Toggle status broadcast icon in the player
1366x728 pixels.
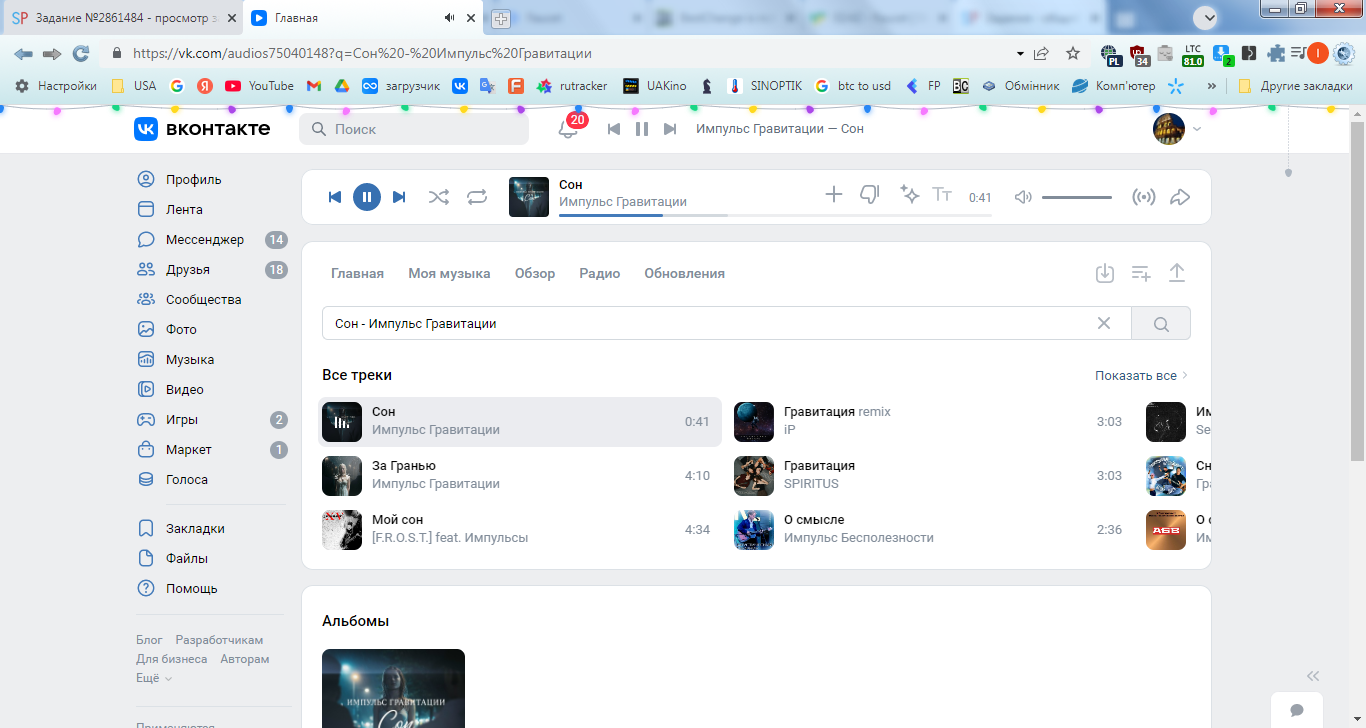pyautogui.click(x=1143, y=197)
